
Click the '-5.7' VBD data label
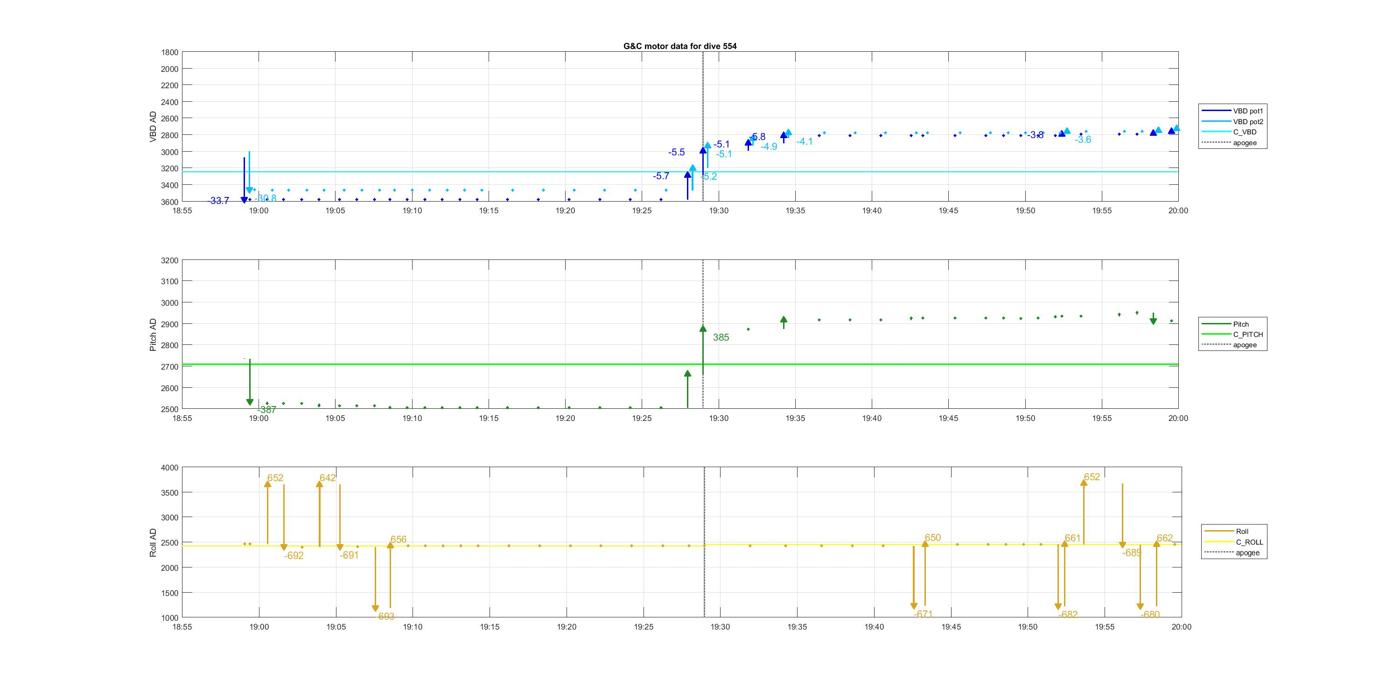point(661,176)
